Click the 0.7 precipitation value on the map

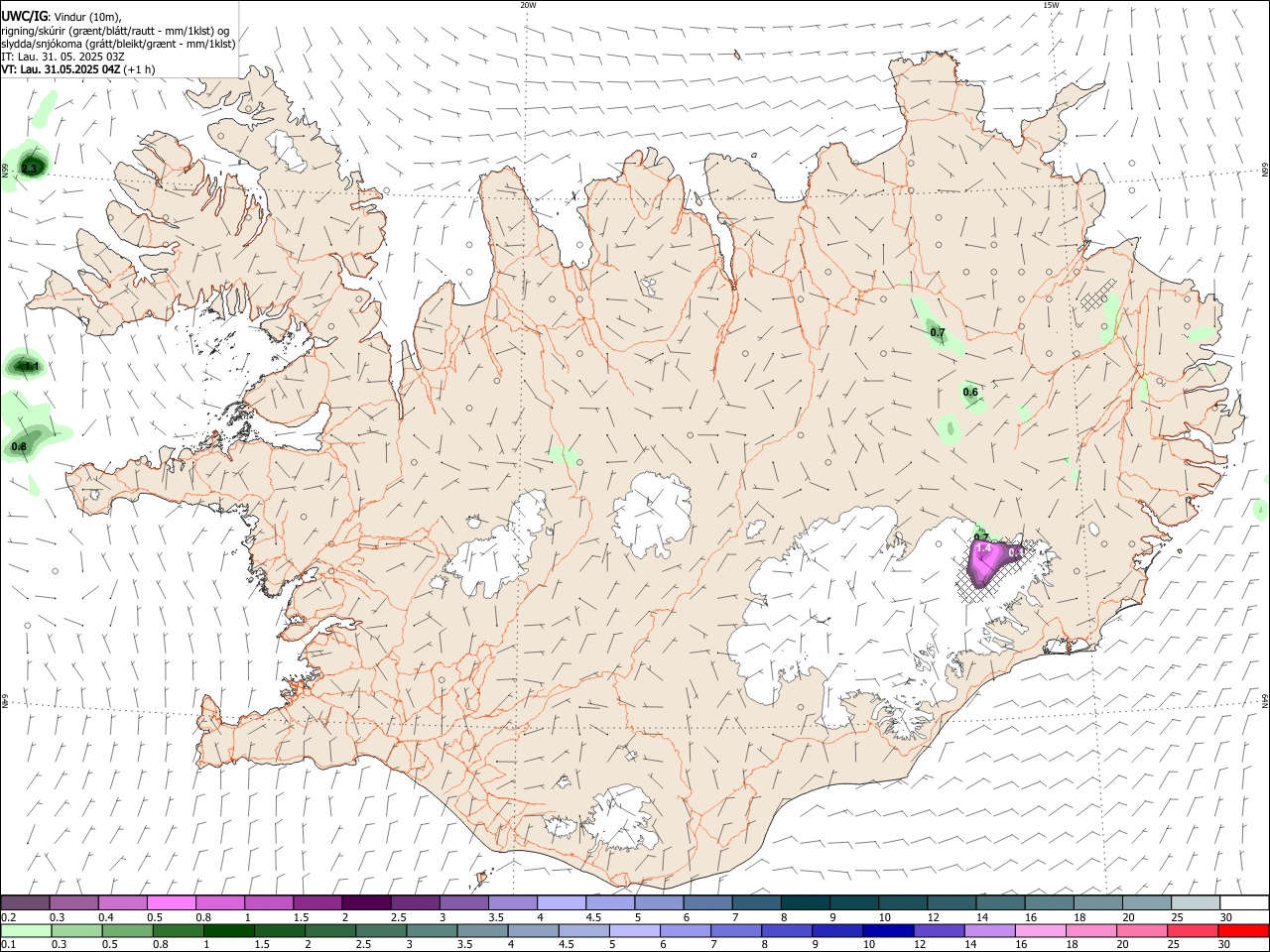(x=938, y=333)
